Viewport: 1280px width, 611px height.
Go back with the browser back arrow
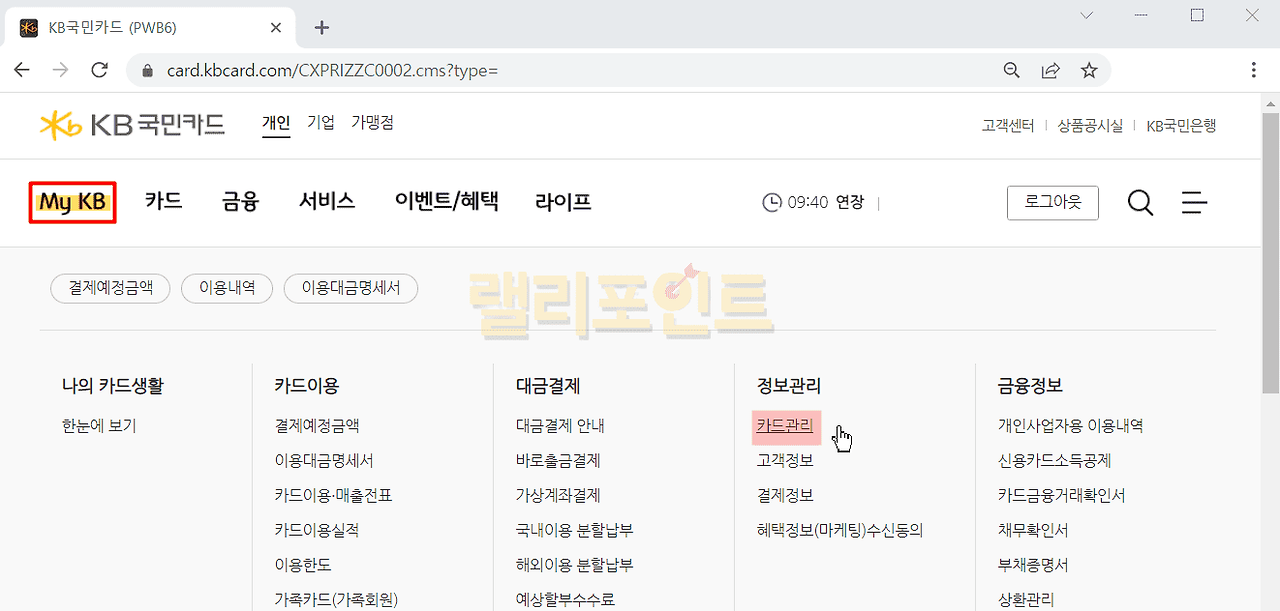click(x=22, y=70)
